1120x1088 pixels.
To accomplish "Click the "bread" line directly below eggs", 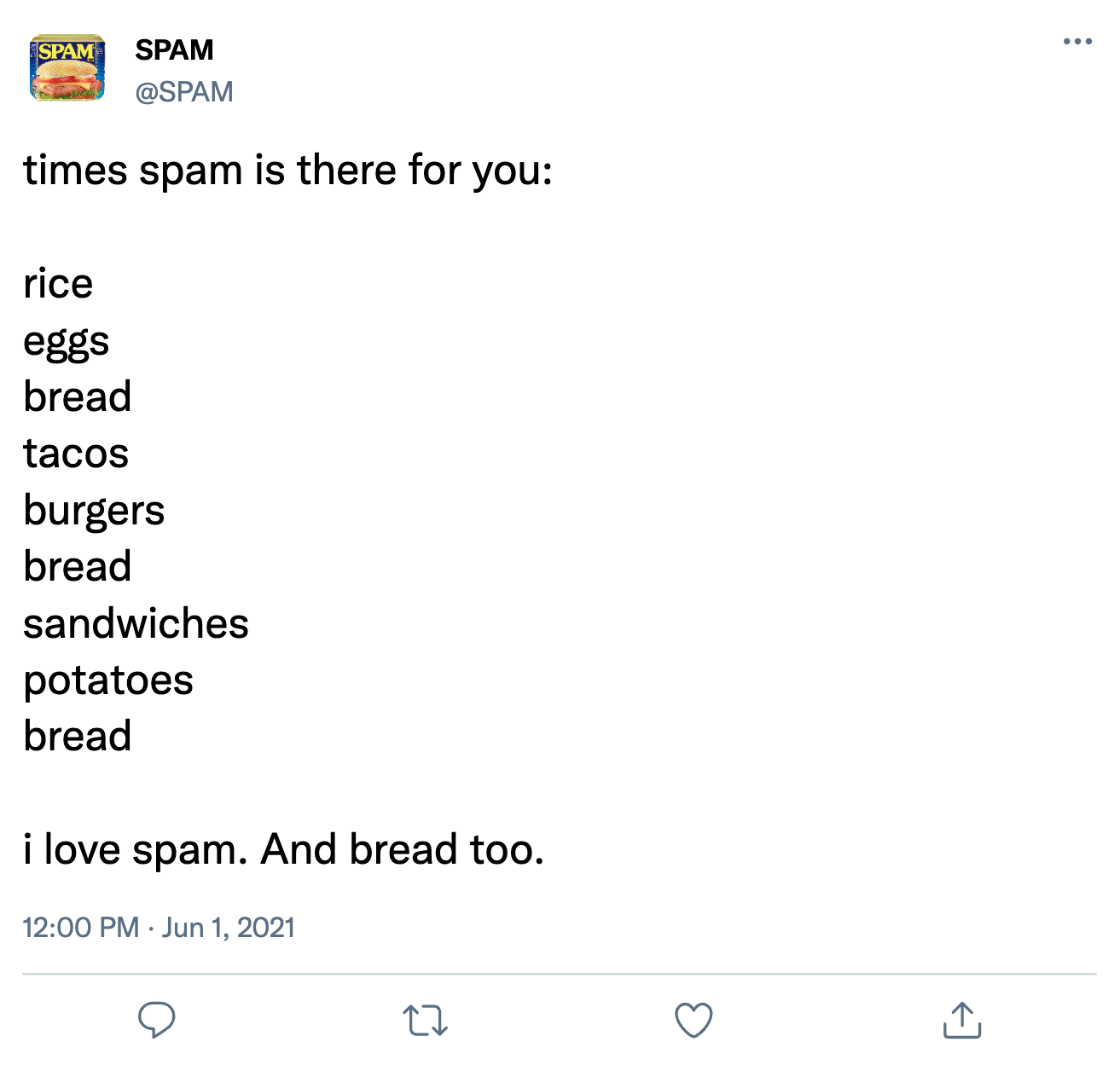I will [x=78, y=396].
